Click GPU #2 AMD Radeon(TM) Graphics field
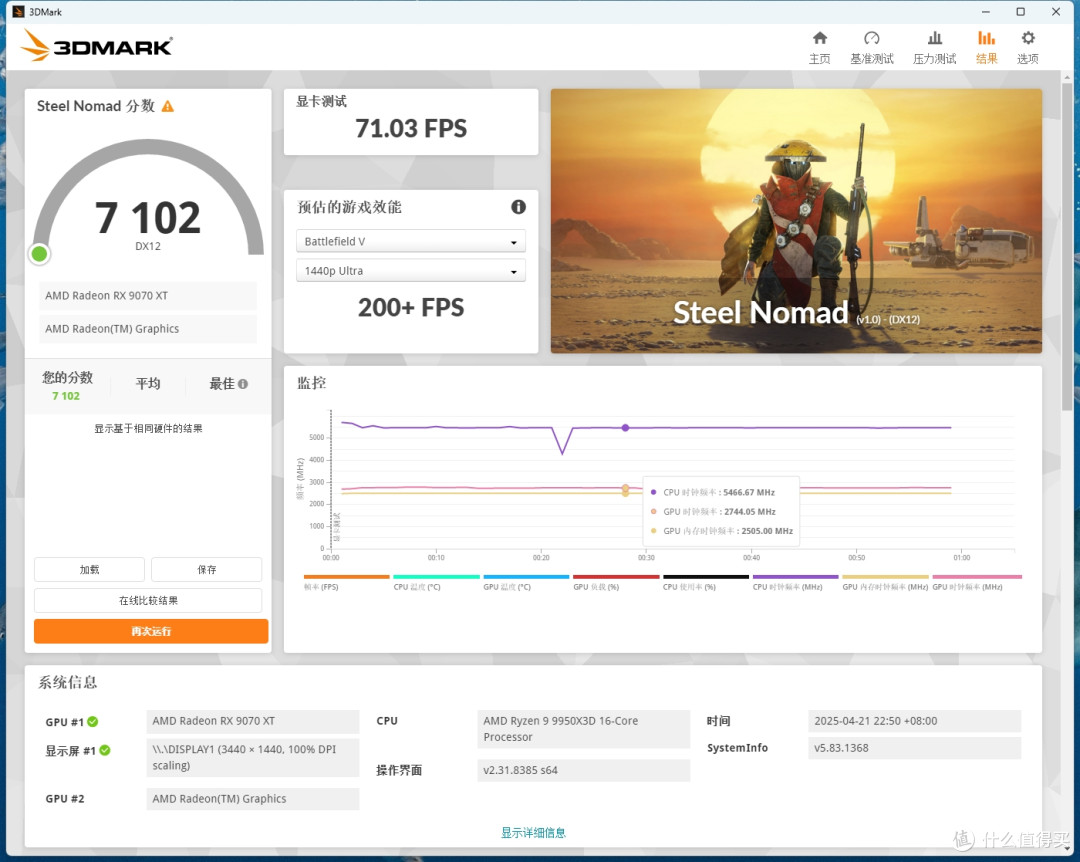This screenshot has height=862, width=1080. [x=253, y=799]
